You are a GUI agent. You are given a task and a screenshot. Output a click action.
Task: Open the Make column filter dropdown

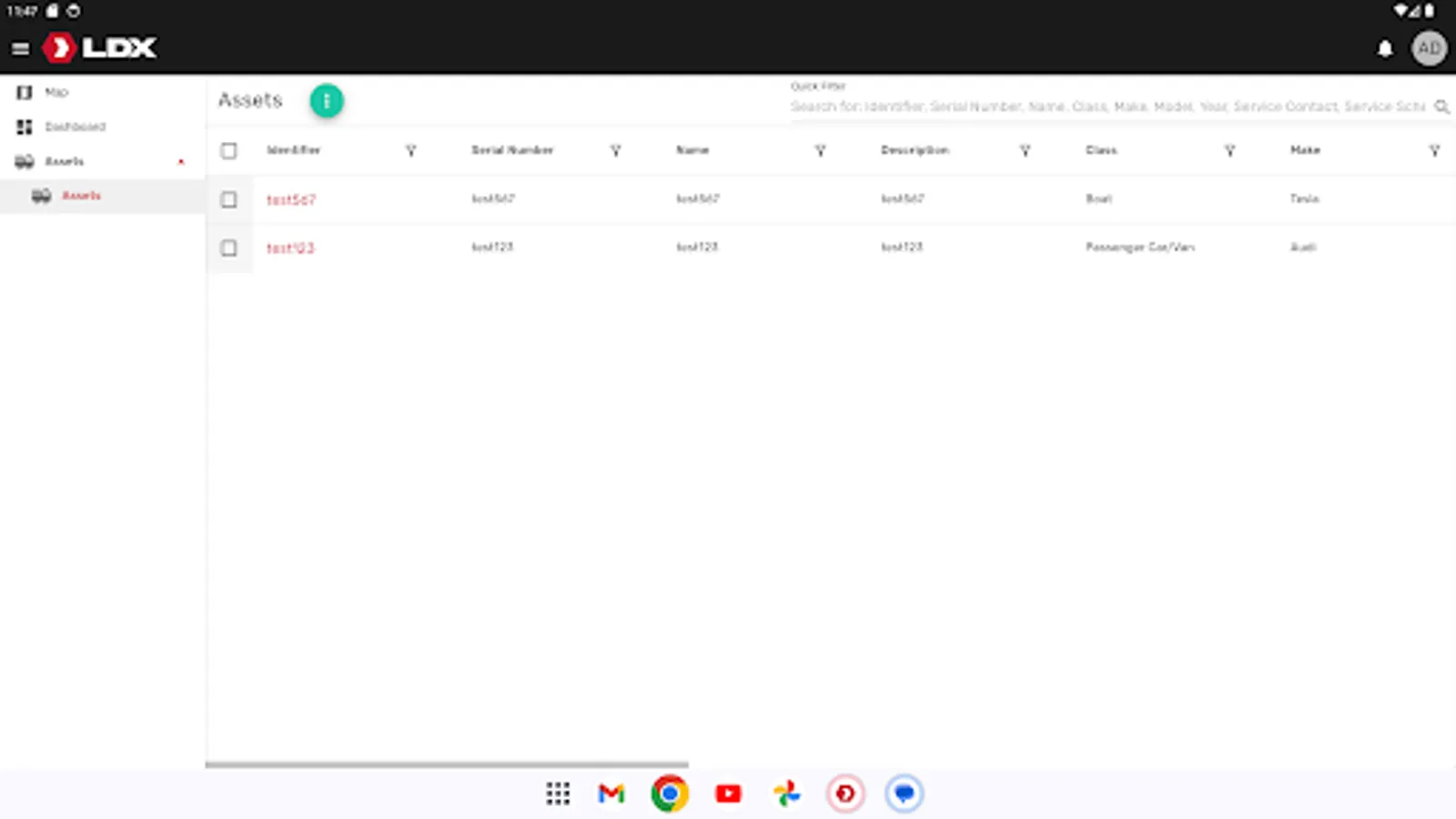tap(1435, 150)
